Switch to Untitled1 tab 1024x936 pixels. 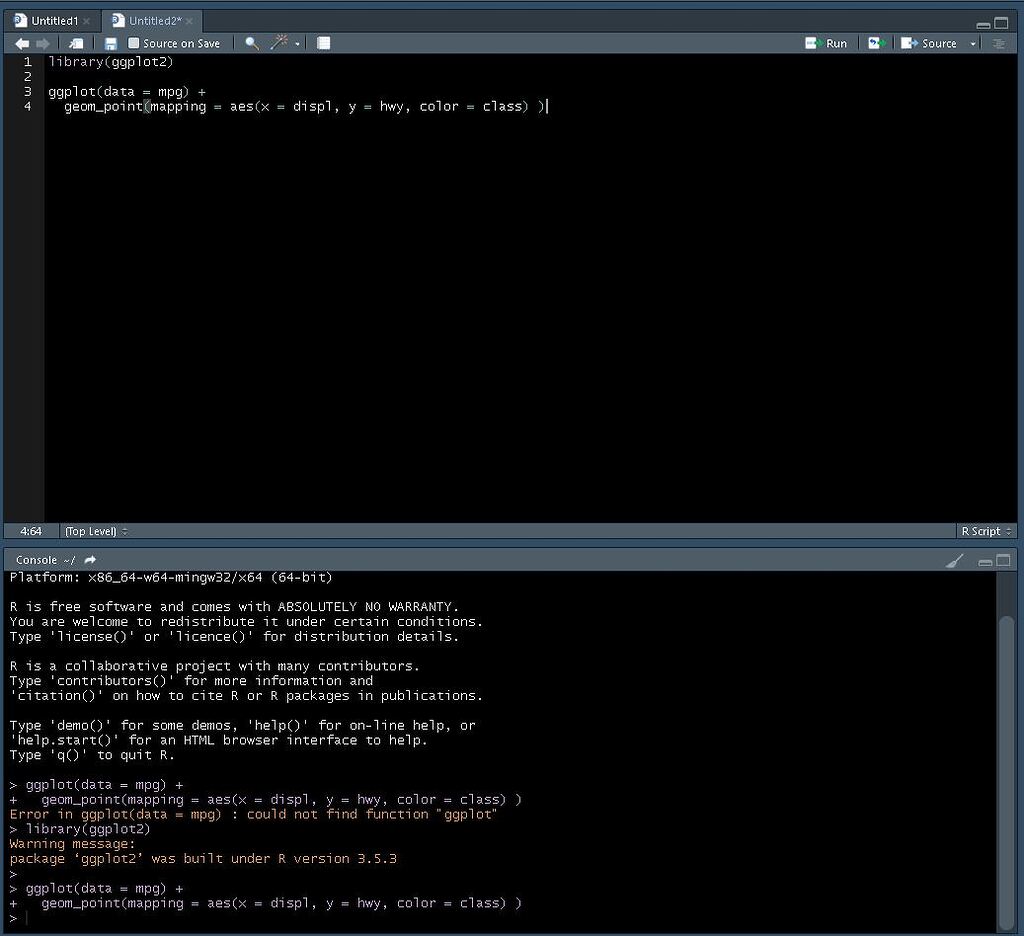click(54, 21)
